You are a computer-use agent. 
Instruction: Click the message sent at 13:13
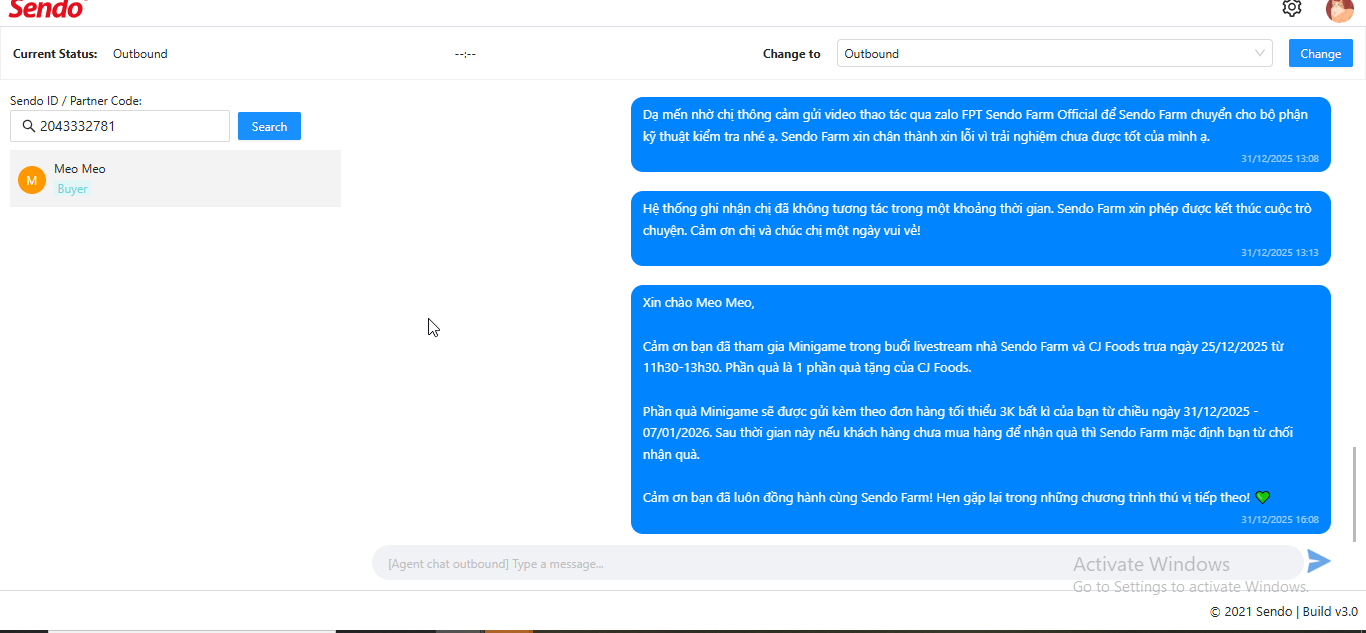pyautogui.click(x=981, y=228)
